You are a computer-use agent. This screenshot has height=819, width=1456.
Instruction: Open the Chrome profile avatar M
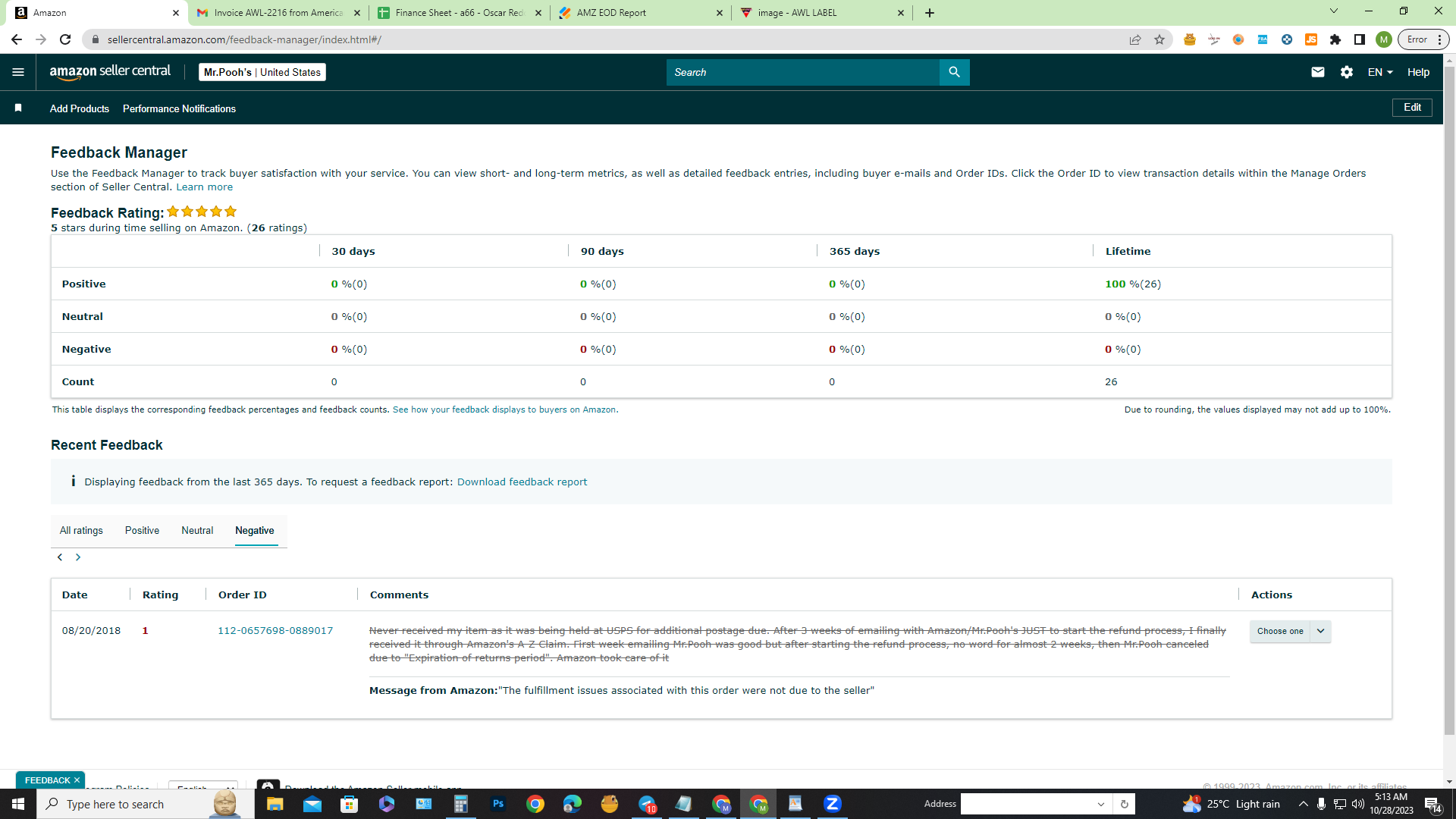(1384, 39)
